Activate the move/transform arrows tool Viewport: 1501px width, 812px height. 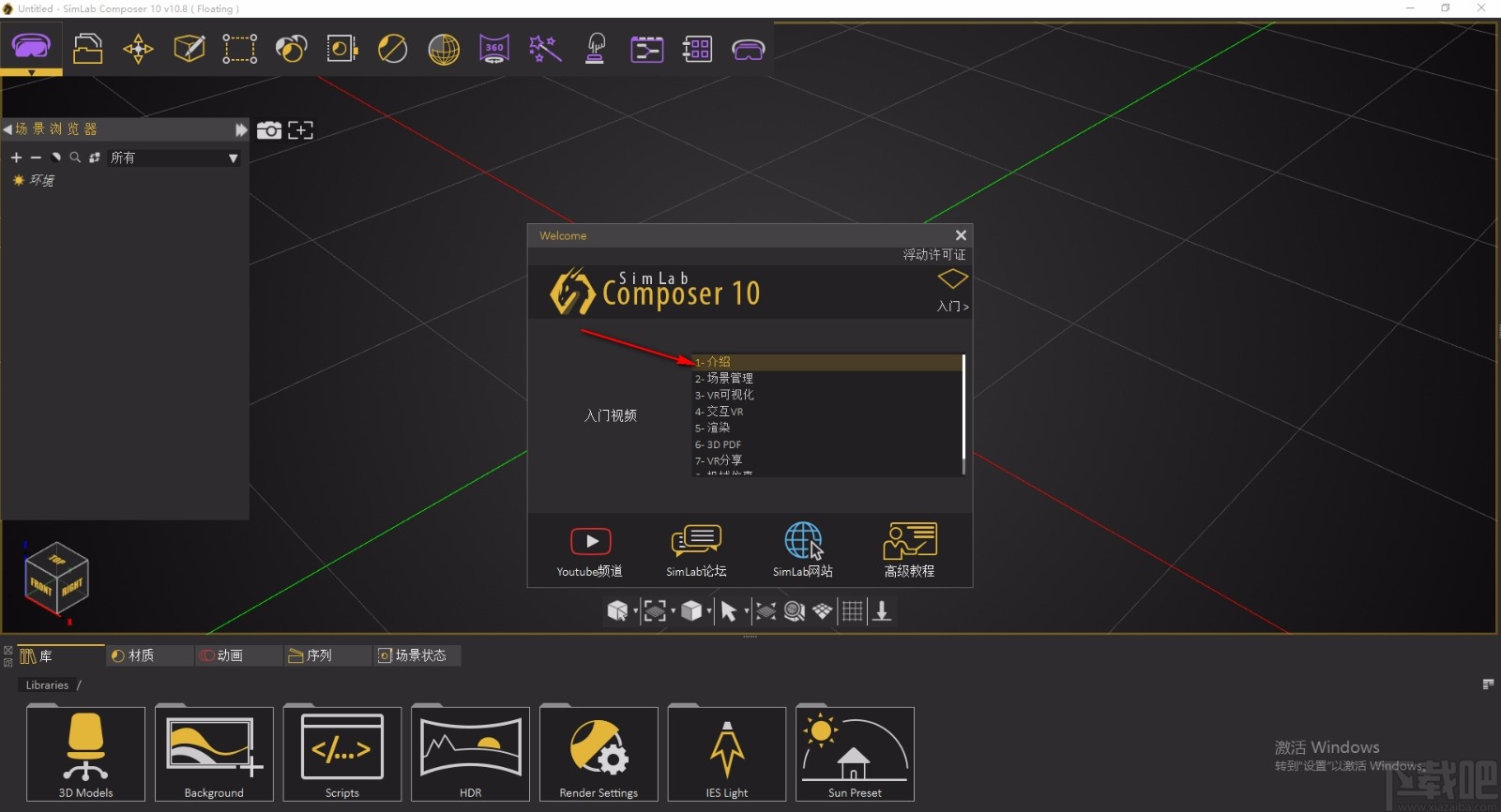click(x=138, y=49)
